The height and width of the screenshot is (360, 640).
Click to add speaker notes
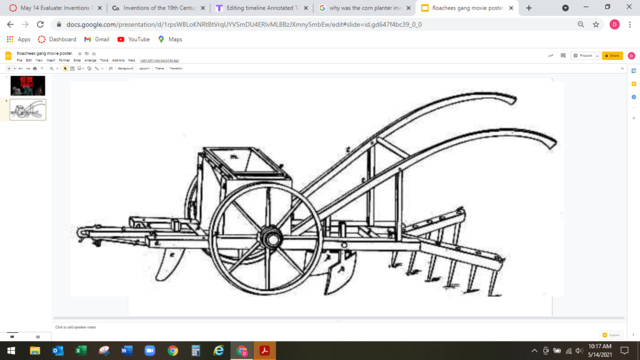[x=76, y=327]
